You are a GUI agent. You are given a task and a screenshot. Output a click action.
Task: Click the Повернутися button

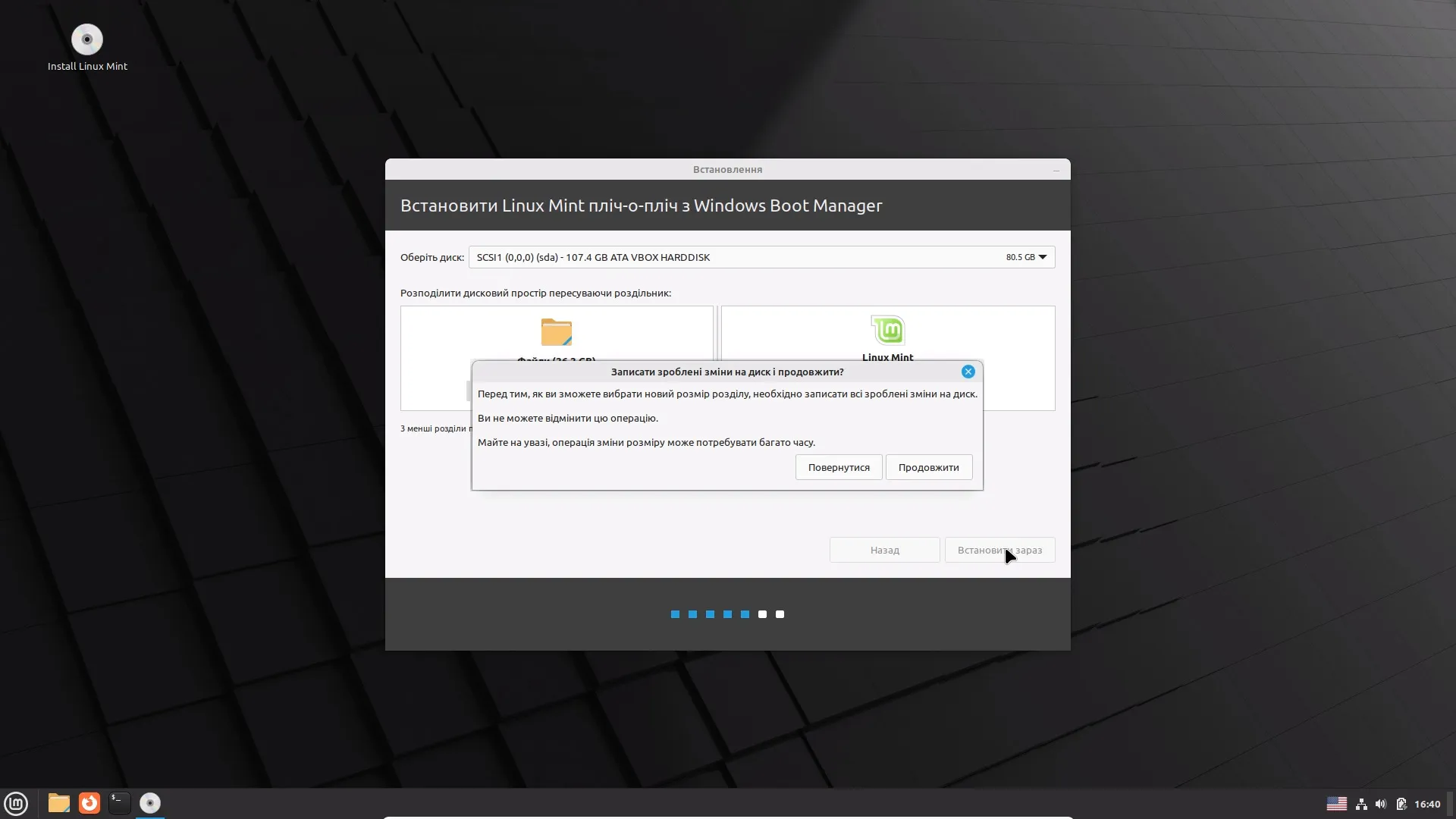(839, 467)
